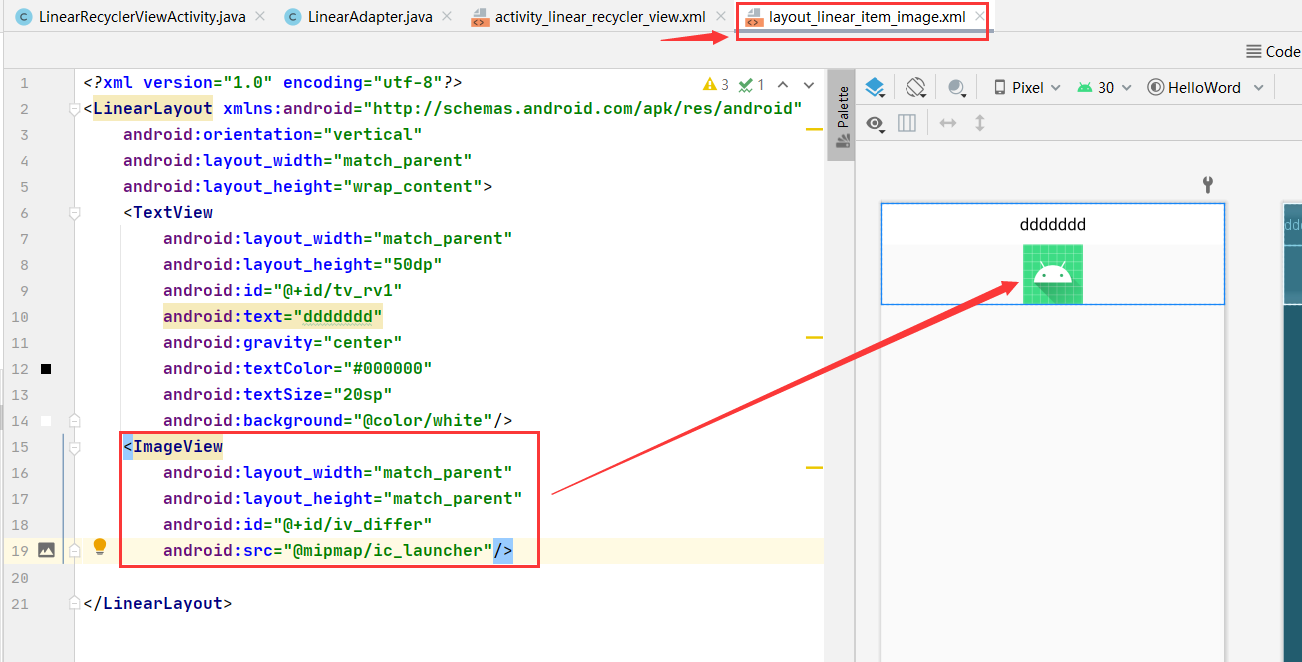This screenshot has width=1302, height=662.
Task: Select the ddddddd TextView in preview
Action: 1052,224
